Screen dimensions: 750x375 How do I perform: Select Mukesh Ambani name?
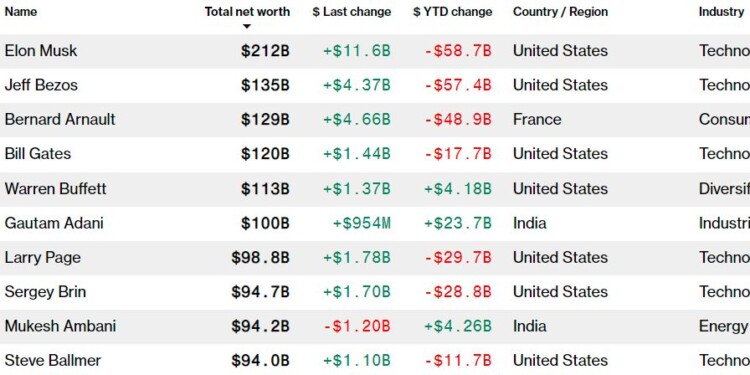(x=60, y=326)
